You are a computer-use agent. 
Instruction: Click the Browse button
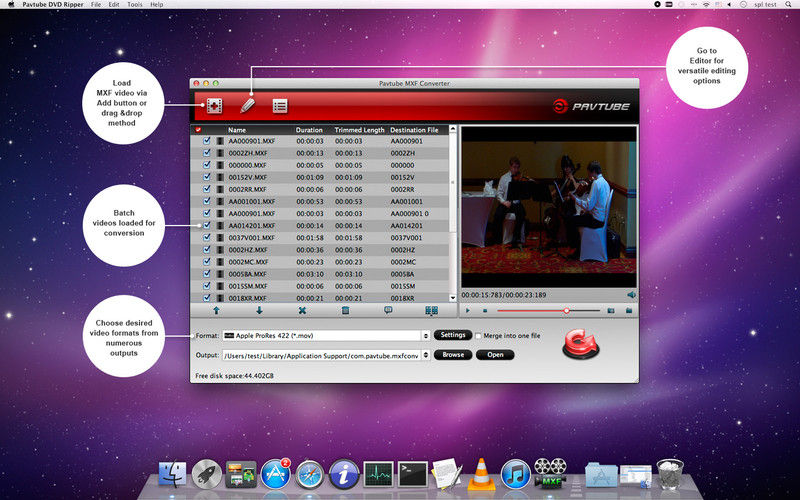click(453, 355)
